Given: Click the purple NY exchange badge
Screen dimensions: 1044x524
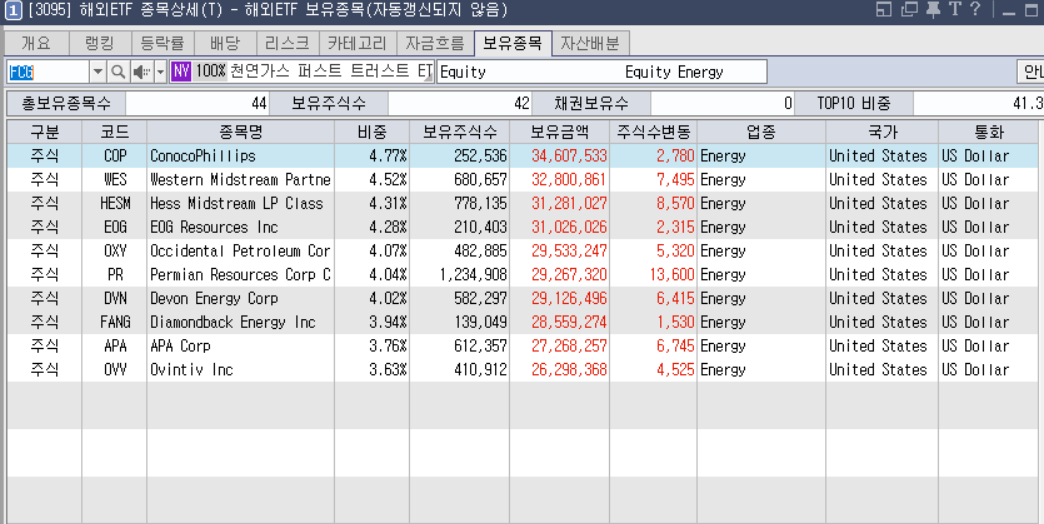Looking at the screenshot, I should click(181, 71).
